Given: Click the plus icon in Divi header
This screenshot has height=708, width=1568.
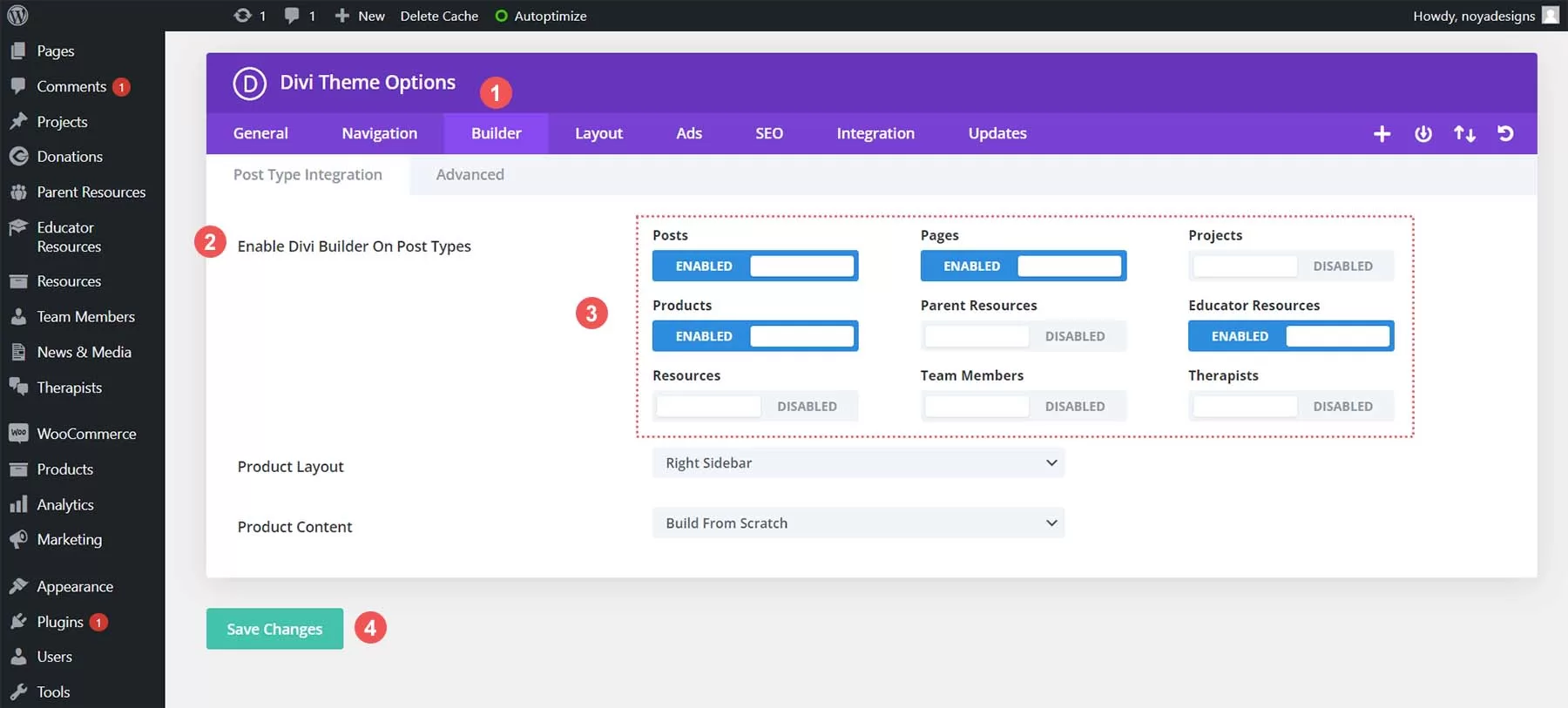Looking at the screenshot, I should point(1382,133).
